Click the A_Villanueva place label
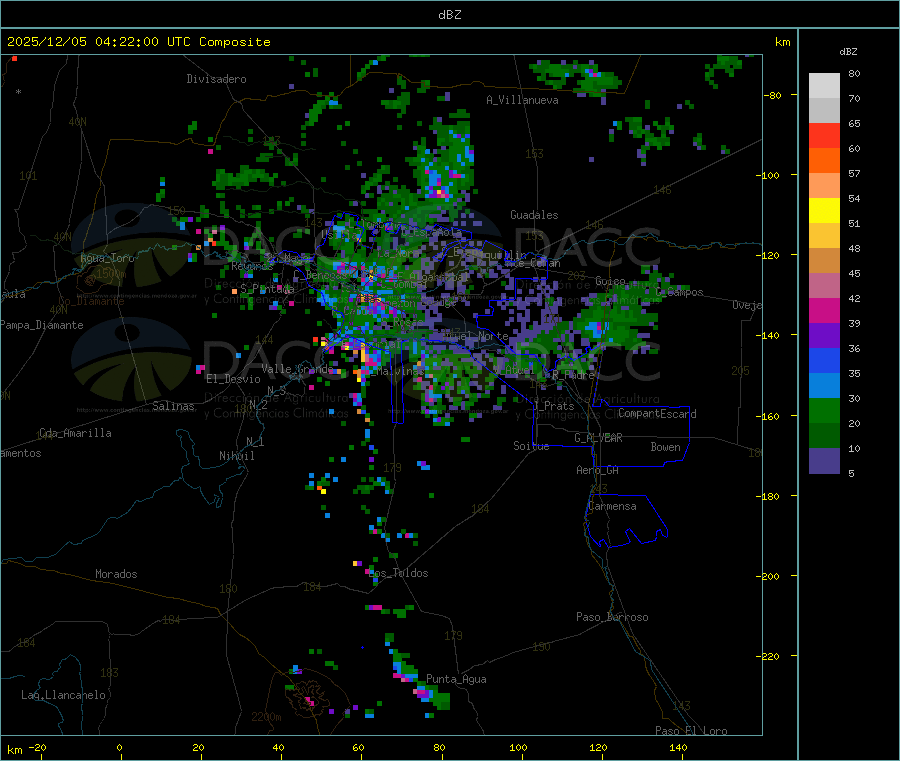 [x=522, y=100]
